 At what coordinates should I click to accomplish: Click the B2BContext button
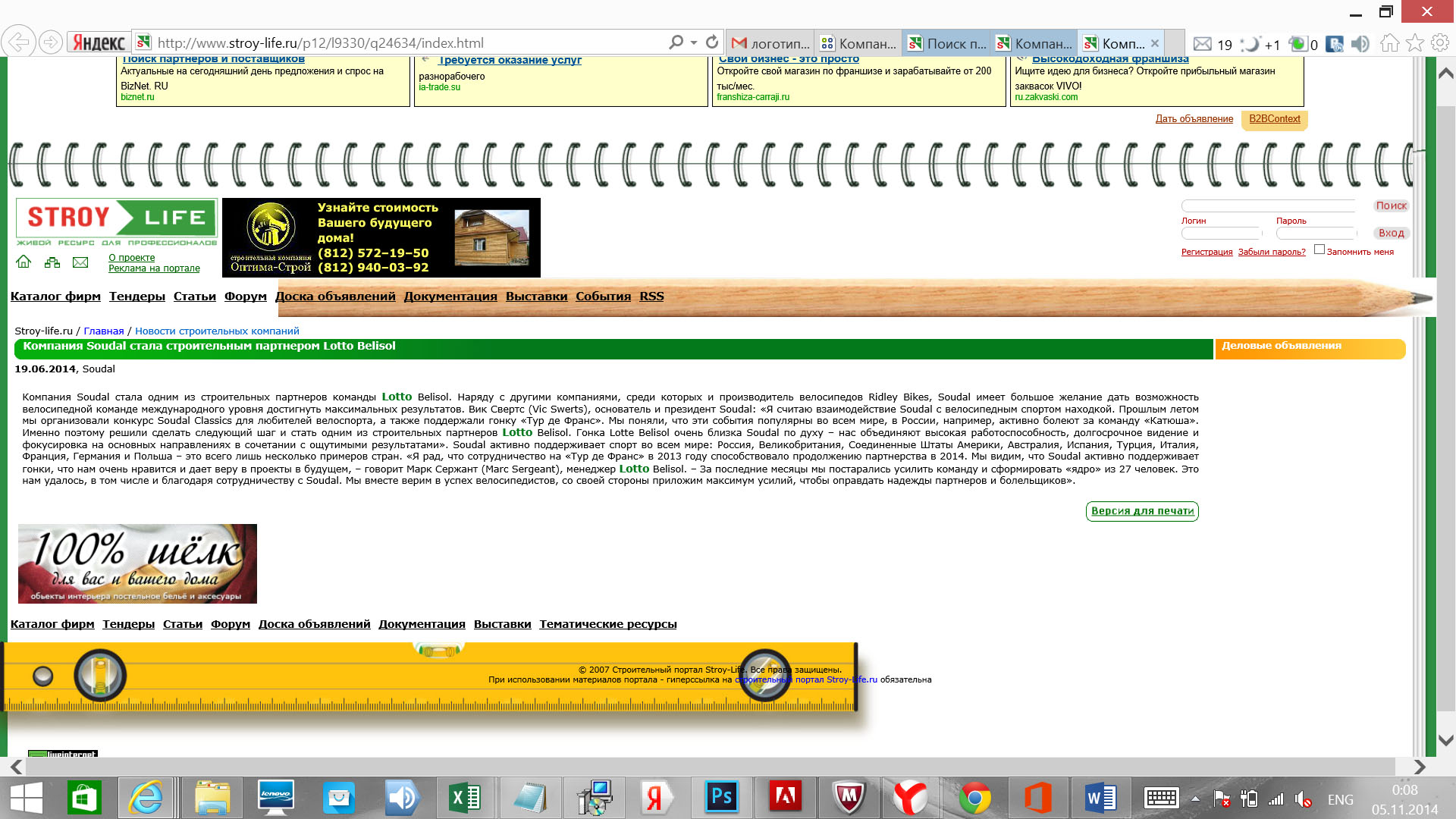tap(1275, 119)
